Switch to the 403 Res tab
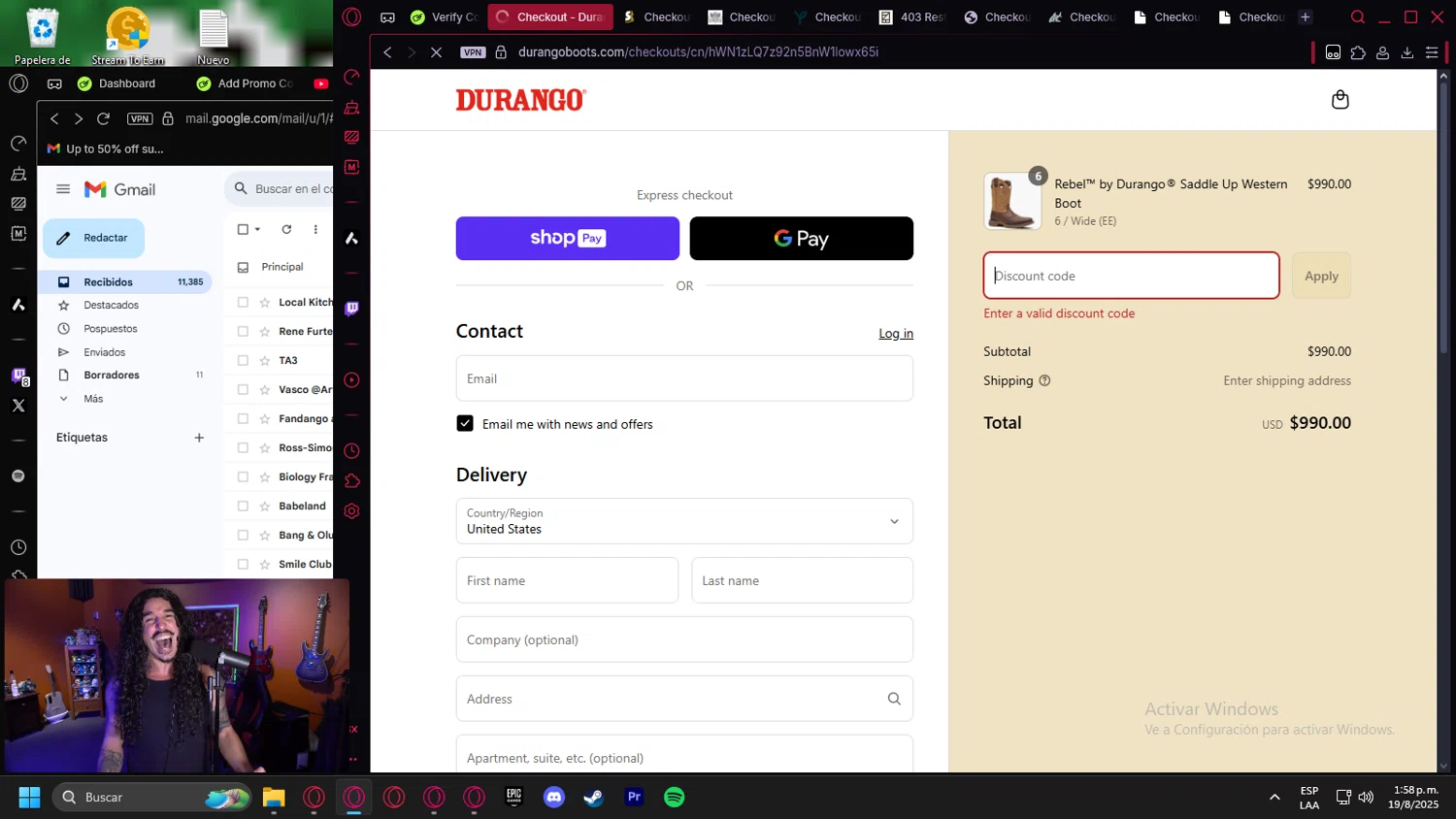 click(x=912, y=16)
